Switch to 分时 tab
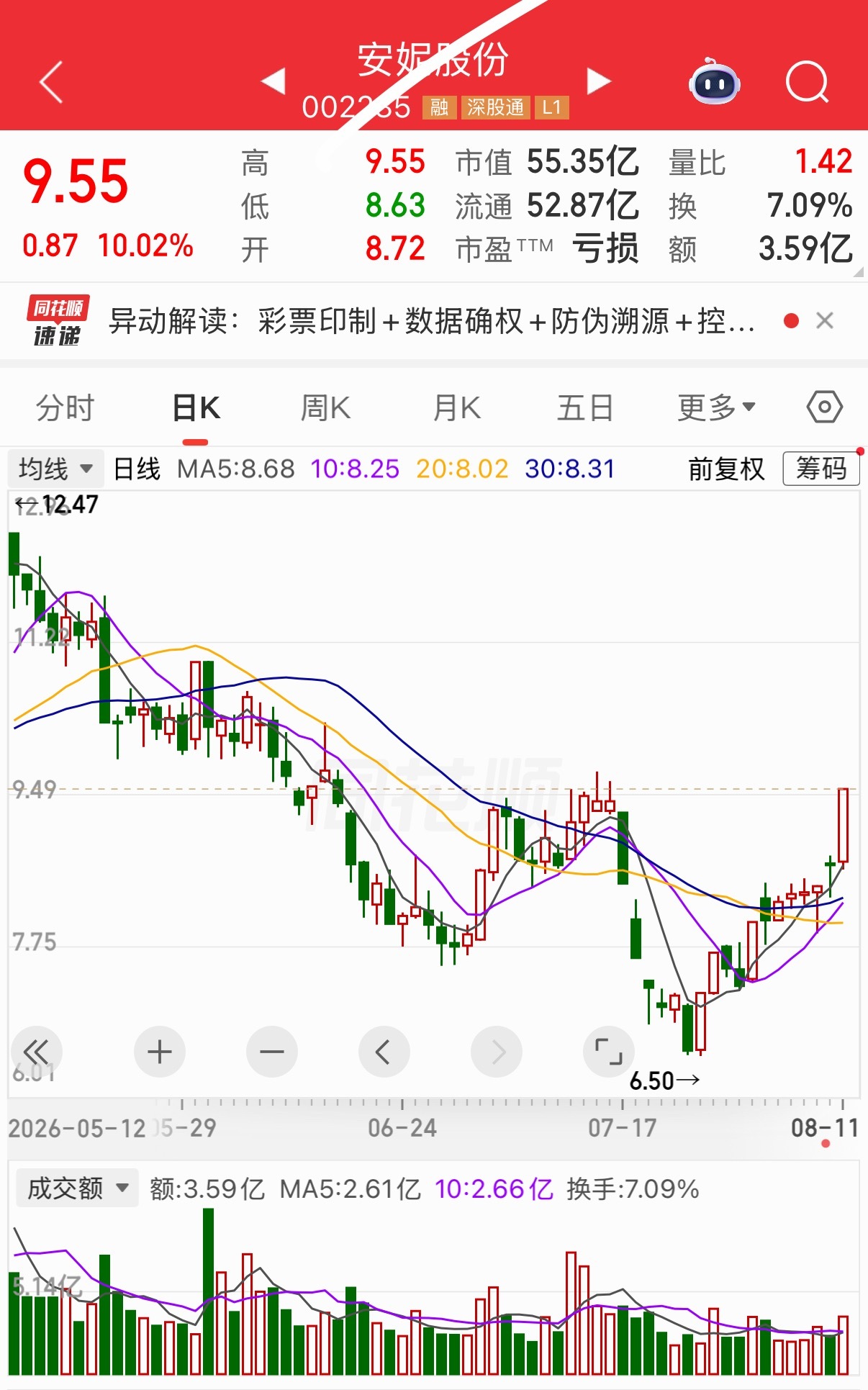868x1390 pixels. (x=65, y=408)
